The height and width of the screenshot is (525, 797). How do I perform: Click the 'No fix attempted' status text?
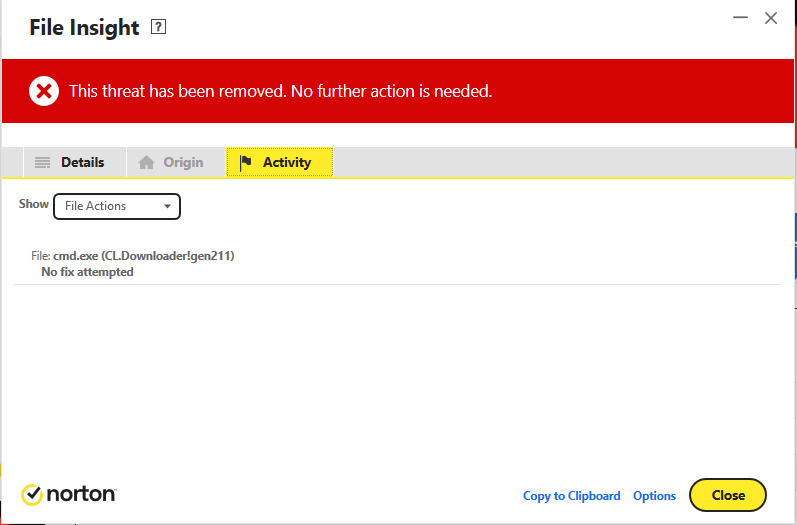coord(87,272)
